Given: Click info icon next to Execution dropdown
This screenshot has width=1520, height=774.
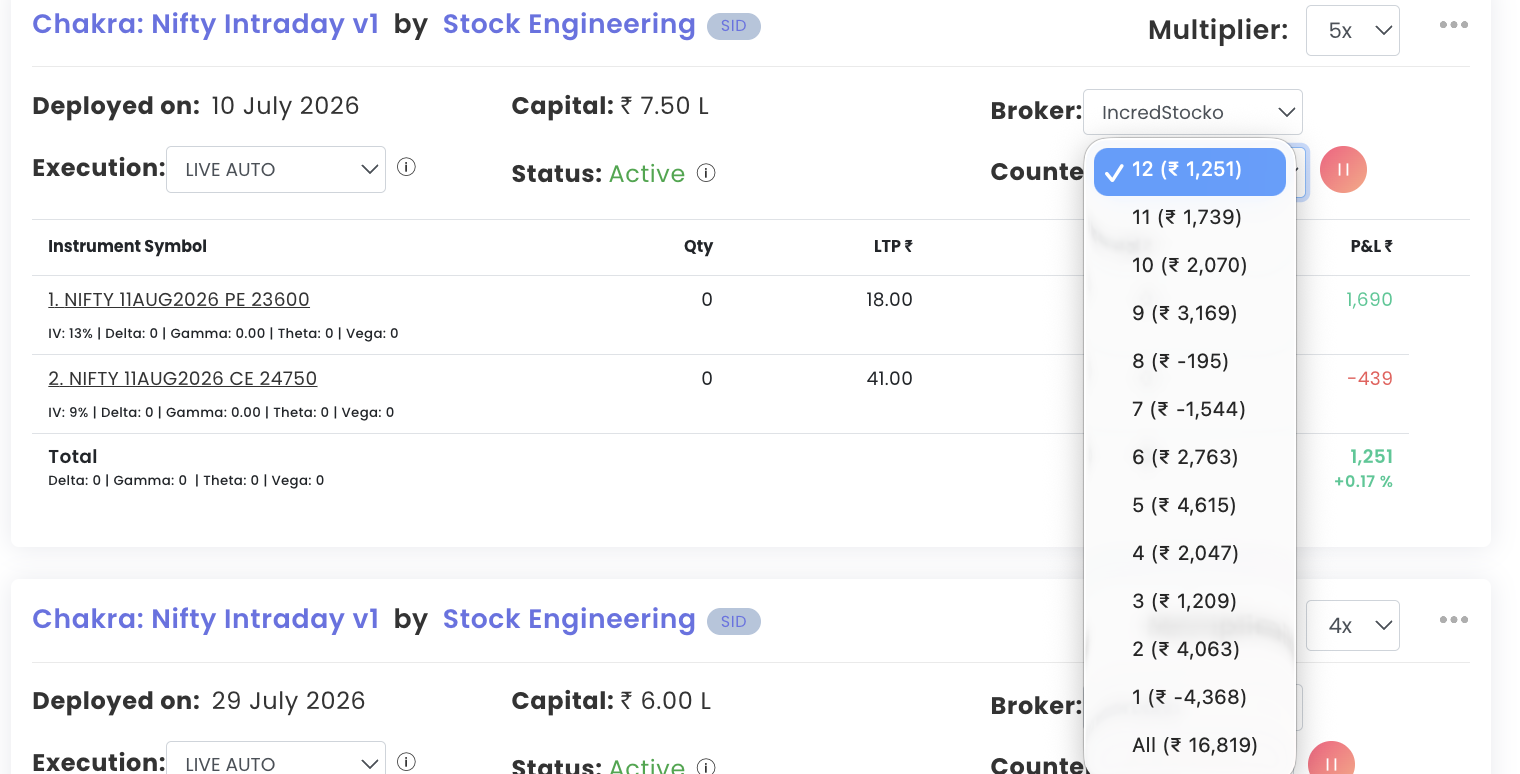Looking at the screenshot, I should click(x=406, y=167).
